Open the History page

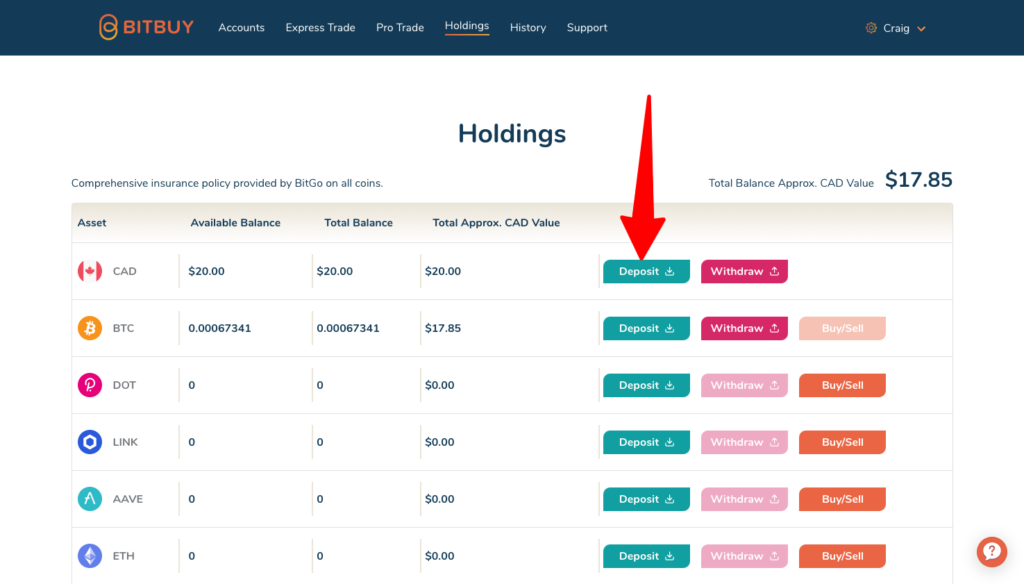click(528, 27)
